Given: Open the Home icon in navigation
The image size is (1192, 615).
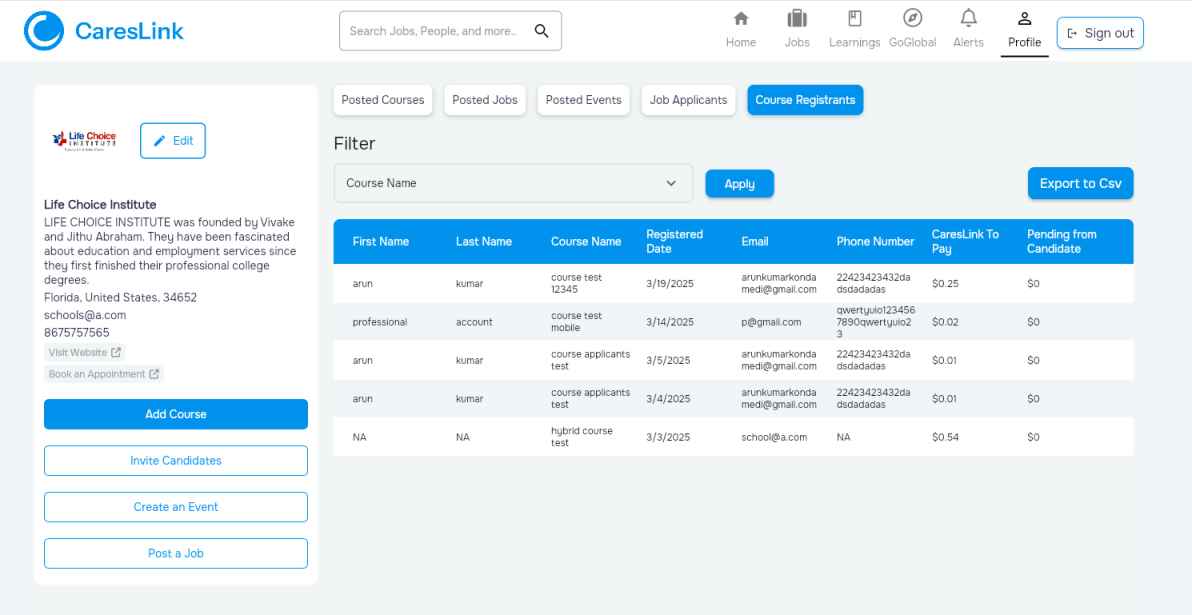Looking at the screenshot, I should click(x=740, y=19).
